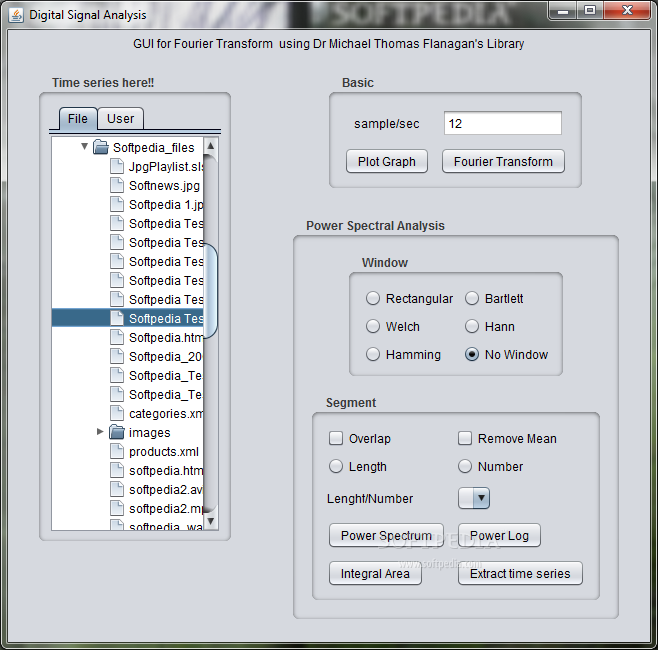The width and height of the screenshot is (658, 650).
Task: Expand the images folder
Action: click(x=100, y=431)
